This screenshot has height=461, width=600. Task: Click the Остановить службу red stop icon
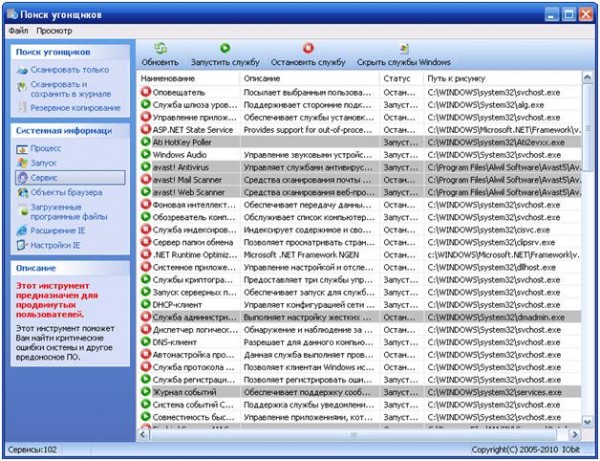click(x=308, y=48)
